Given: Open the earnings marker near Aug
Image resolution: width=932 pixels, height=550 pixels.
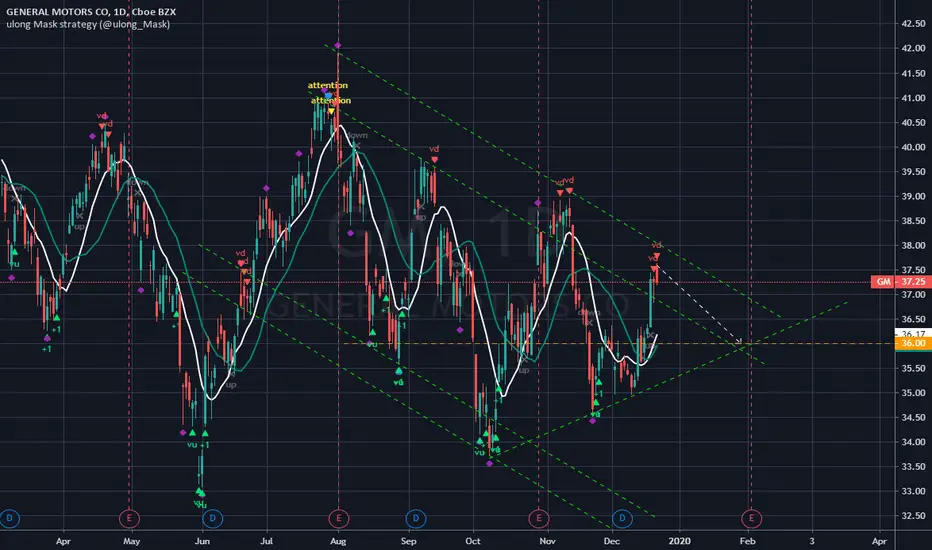Looking at the screenshot, I should click(x=338, y=518).
